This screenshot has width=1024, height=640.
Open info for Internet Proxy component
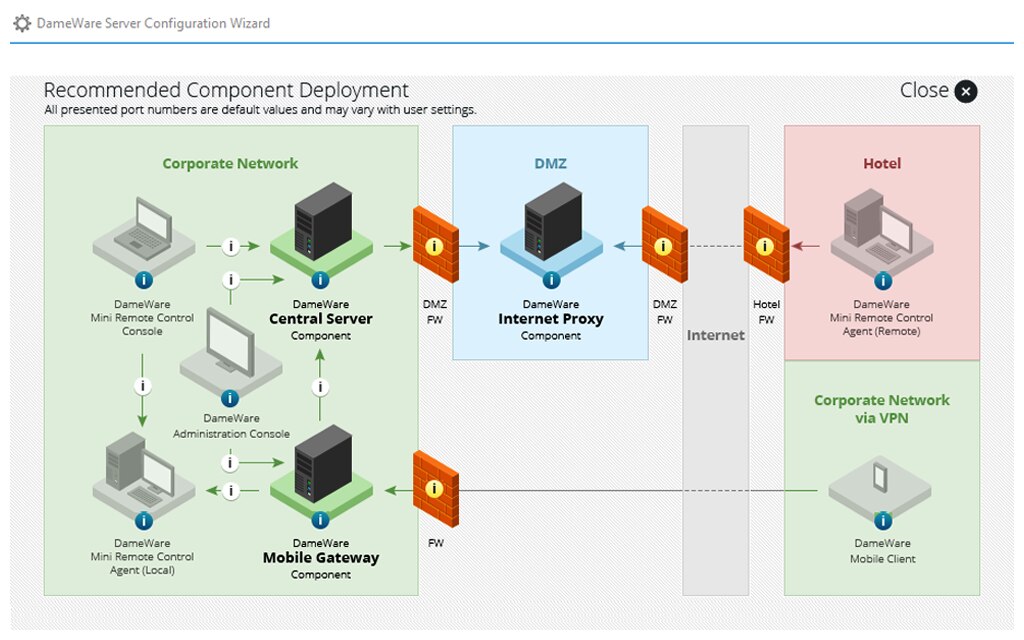(551, 280)
